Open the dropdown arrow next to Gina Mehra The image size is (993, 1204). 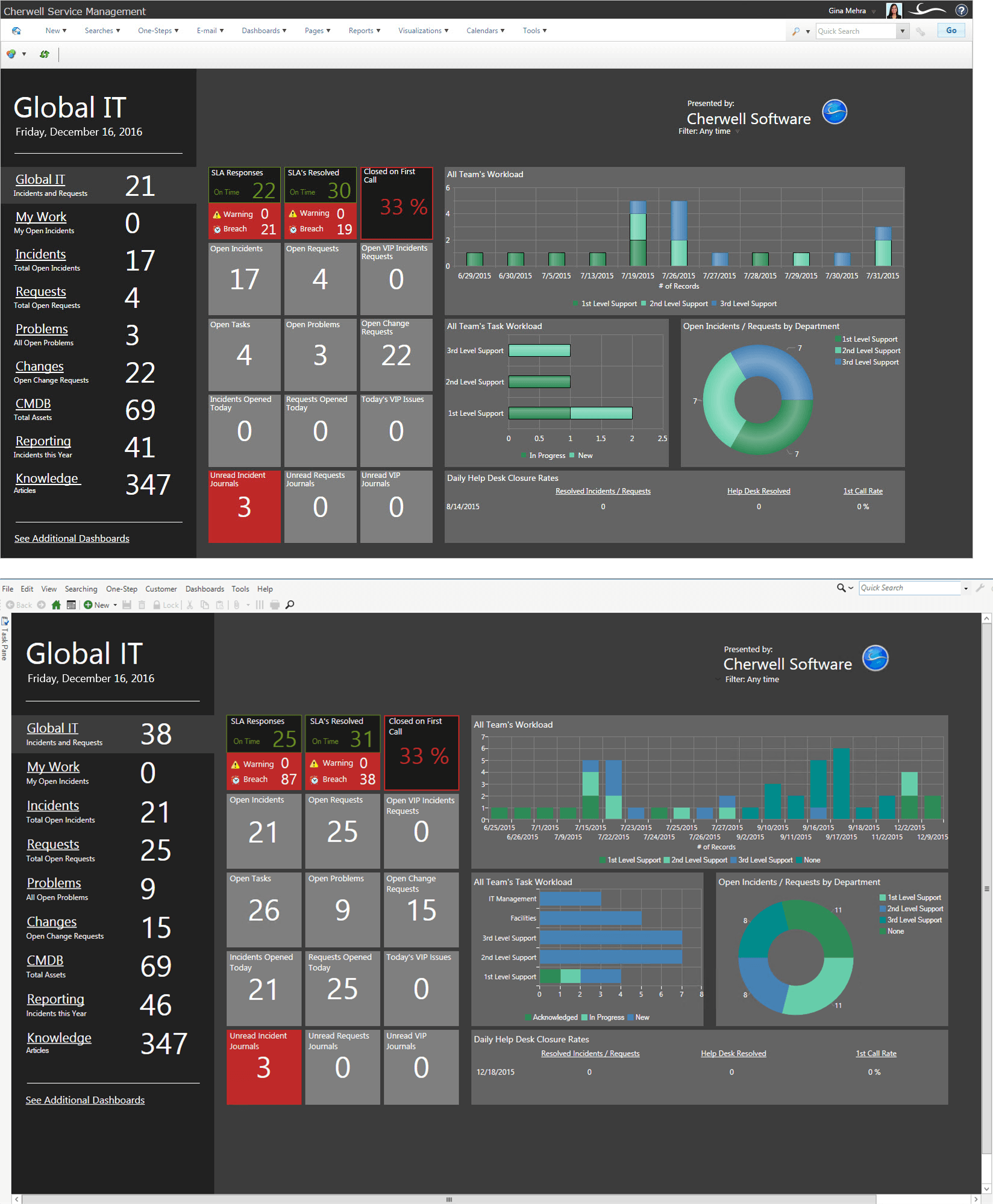click(x=874, y=11)
